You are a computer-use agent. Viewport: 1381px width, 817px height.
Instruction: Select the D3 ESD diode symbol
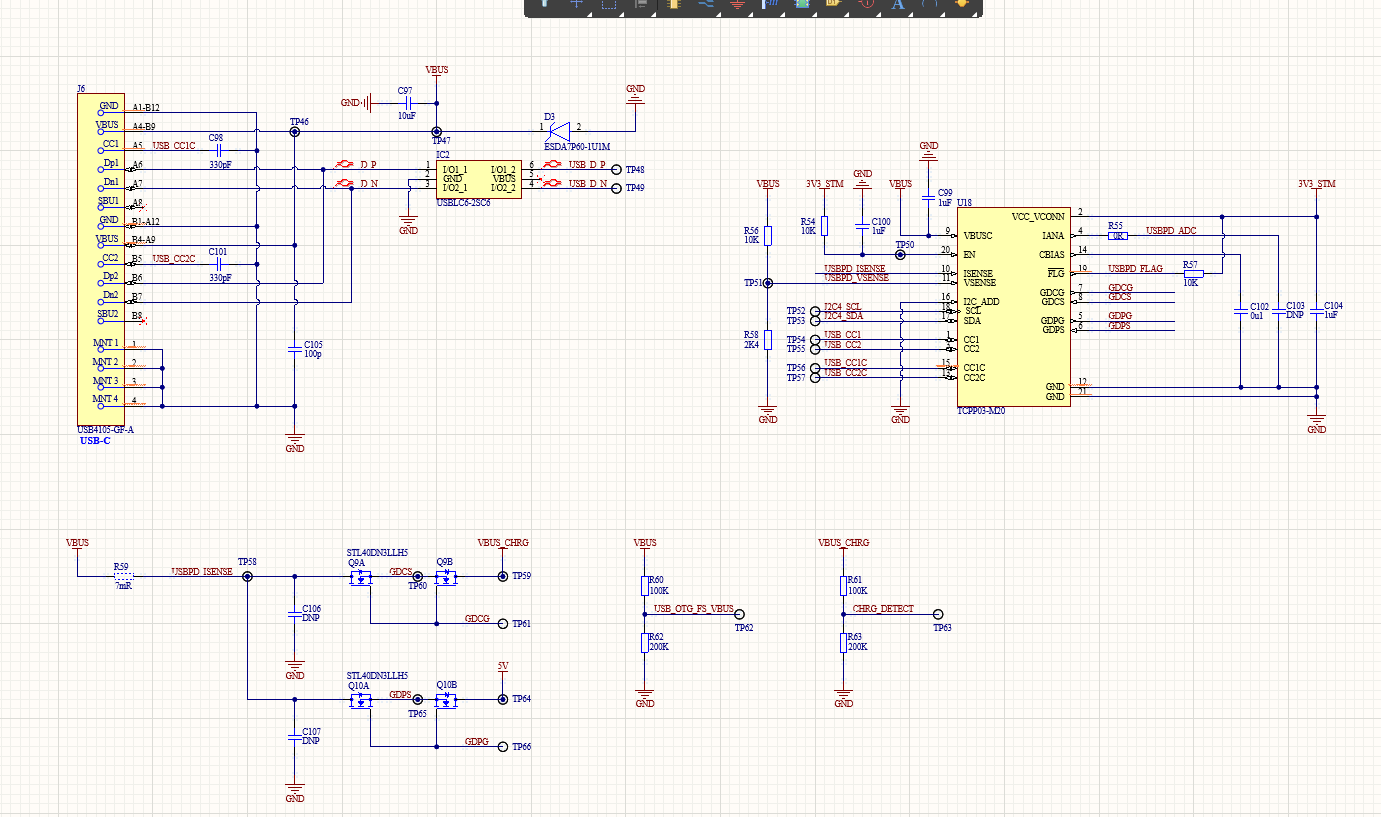pyautogui.click(x=559, y=130)
